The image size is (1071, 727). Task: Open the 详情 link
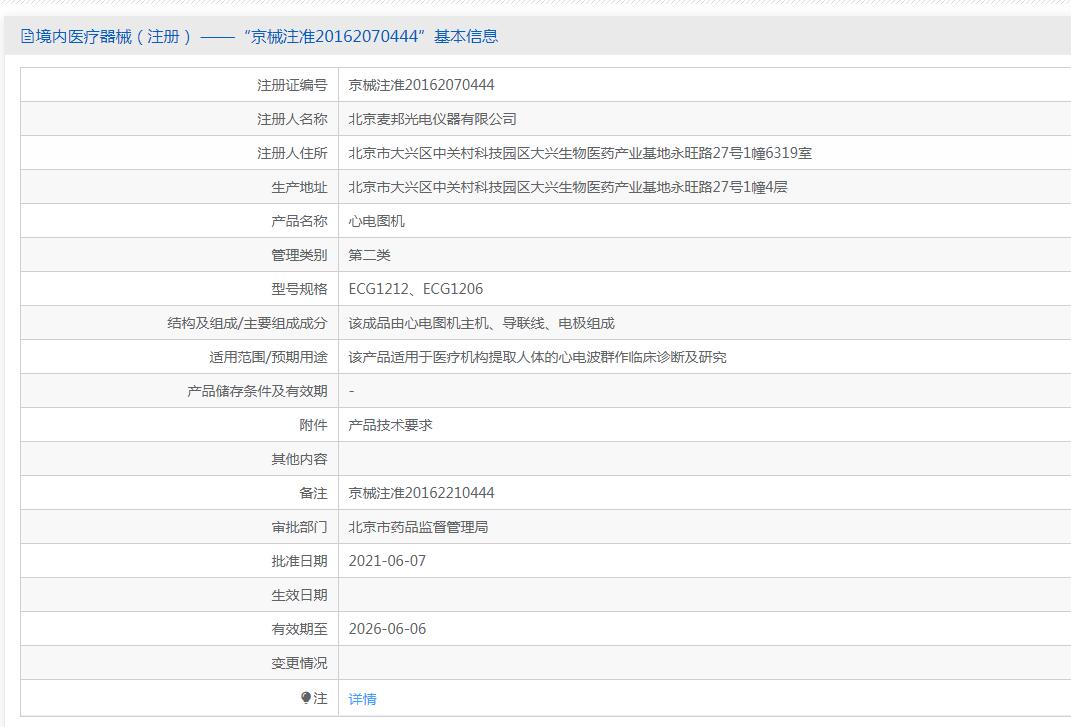coord(362,698)
